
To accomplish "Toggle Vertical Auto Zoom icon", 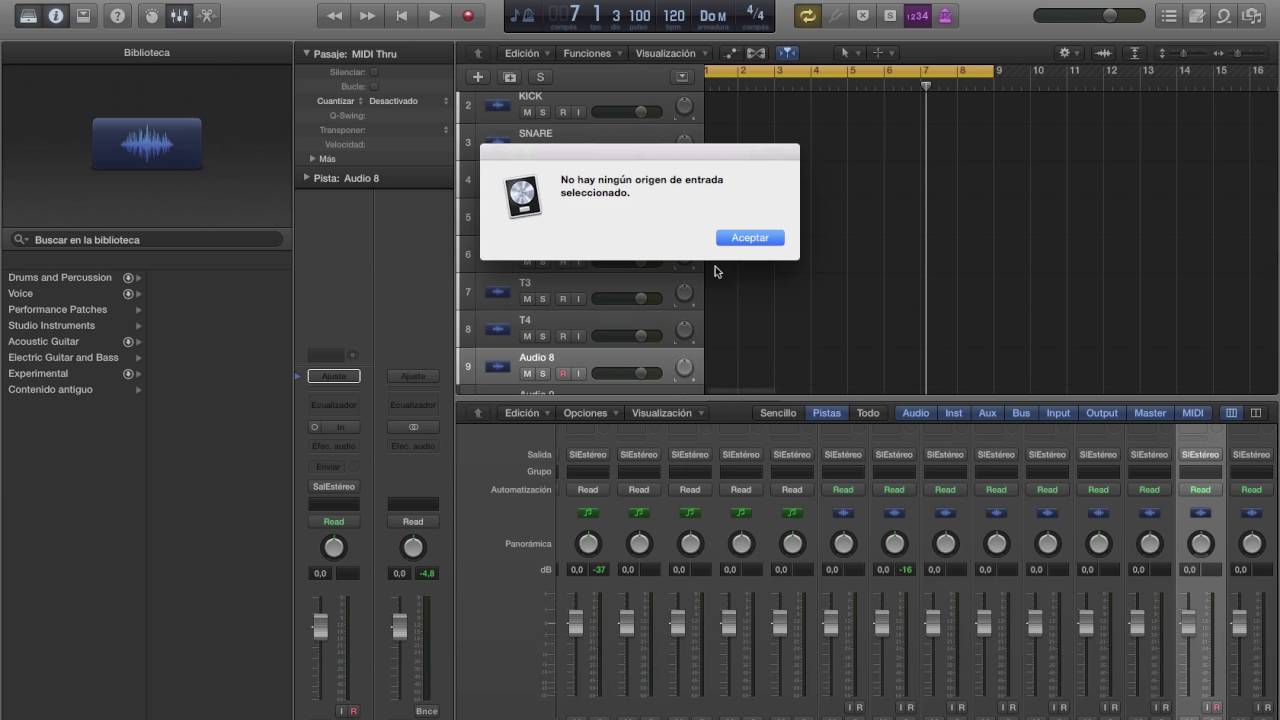I will (x=1135, y=53).
